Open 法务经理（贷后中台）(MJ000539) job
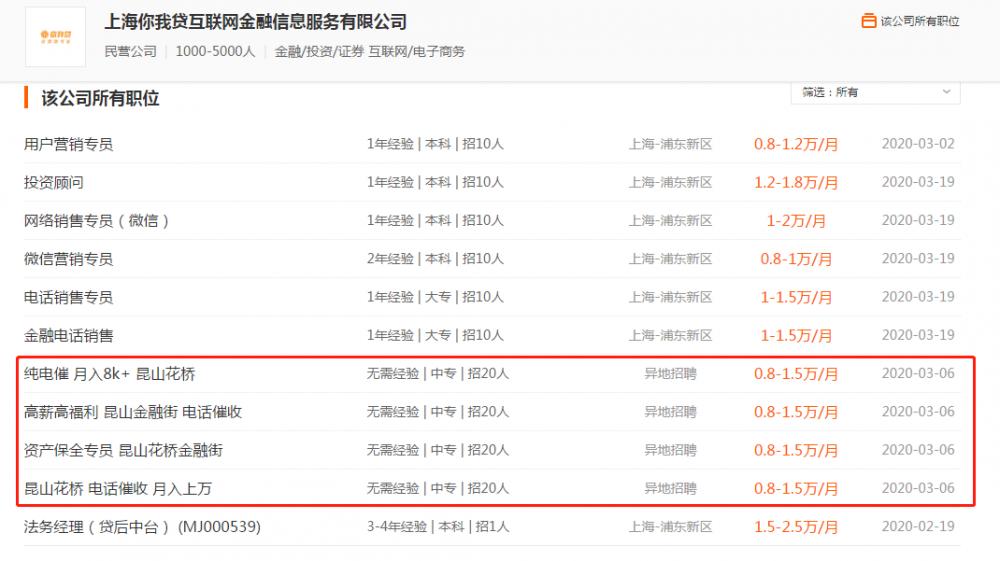Viewport: 1000px width, 561px height. (142, 527)
